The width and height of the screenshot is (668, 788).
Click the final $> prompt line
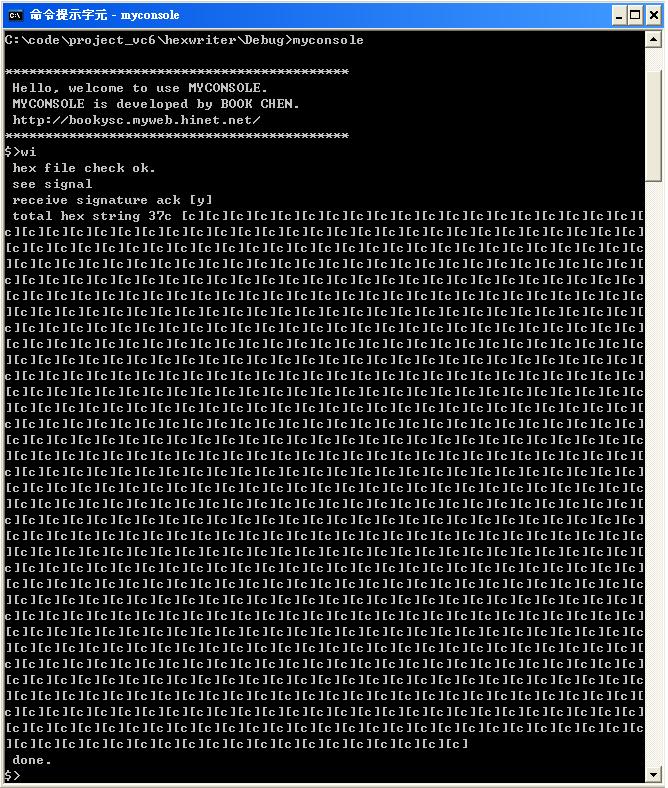point(13,775)
